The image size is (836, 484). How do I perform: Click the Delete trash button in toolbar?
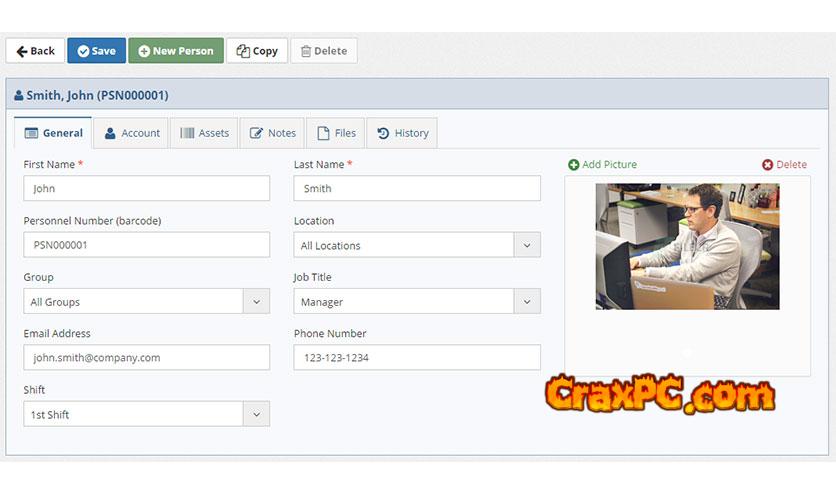323,51
